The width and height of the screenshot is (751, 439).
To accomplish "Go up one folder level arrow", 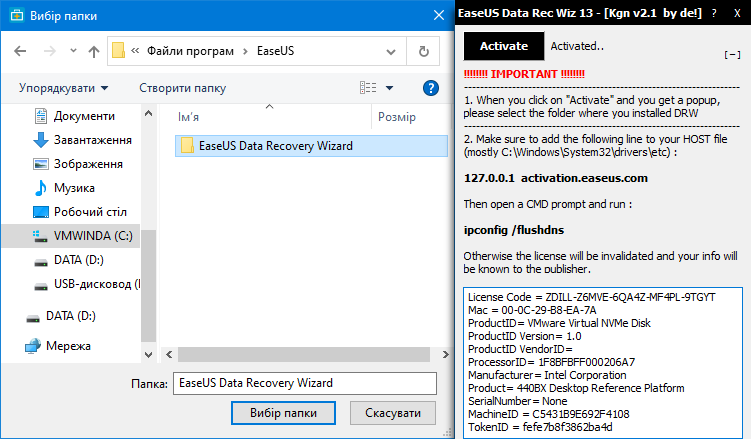I will pos(94,51).
